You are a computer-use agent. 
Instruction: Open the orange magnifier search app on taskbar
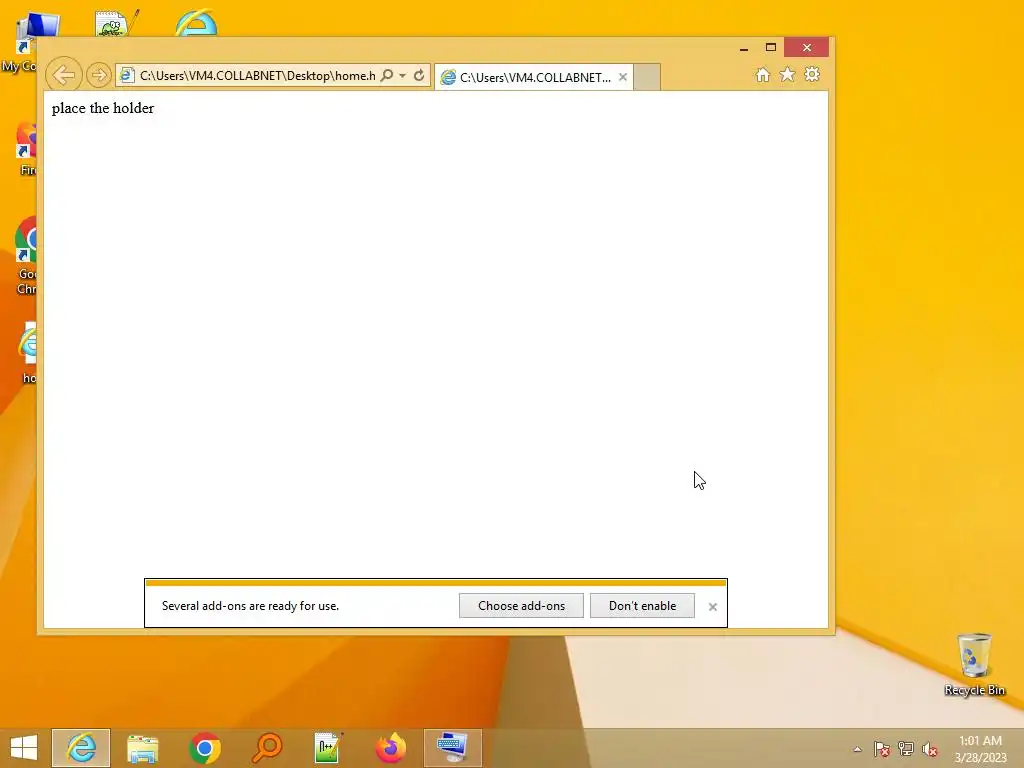(266, 748)
